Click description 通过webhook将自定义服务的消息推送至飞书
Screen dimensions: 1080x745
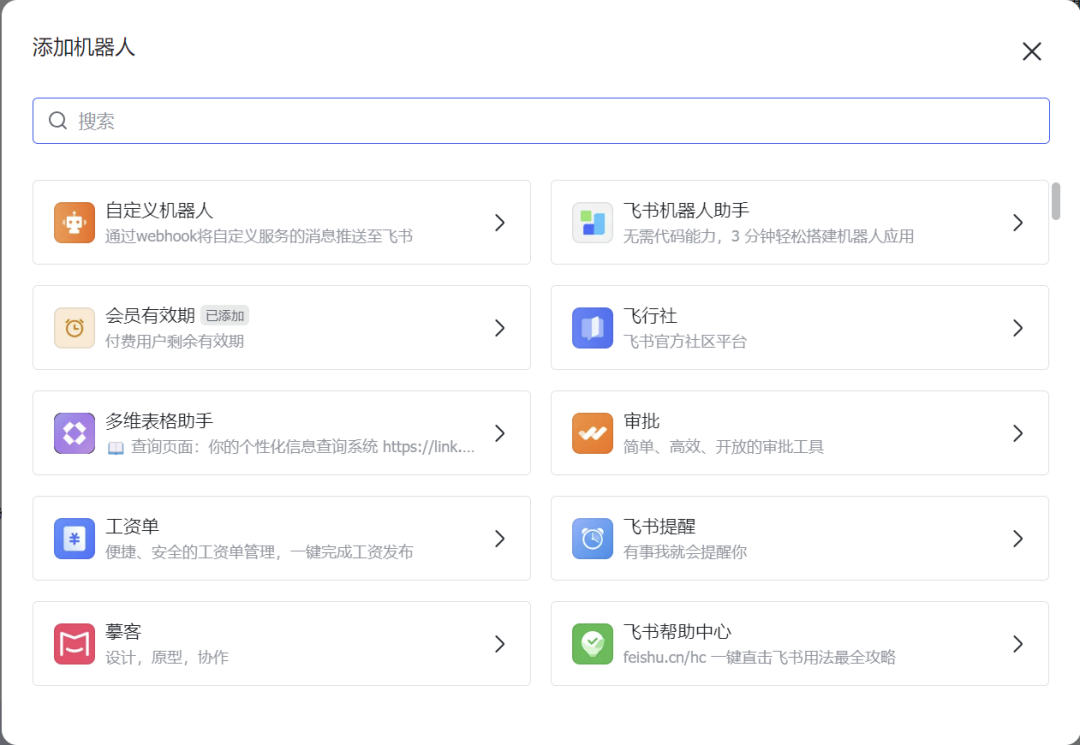click(259, 236)
